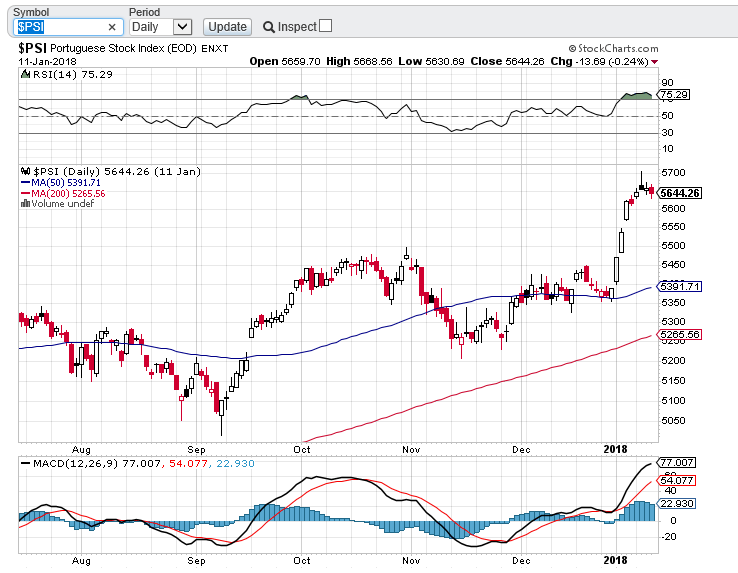Click the red MA(200) line swatch in legend
The height and width of the screenshot is (573, 738).
(x=25, y=194)
